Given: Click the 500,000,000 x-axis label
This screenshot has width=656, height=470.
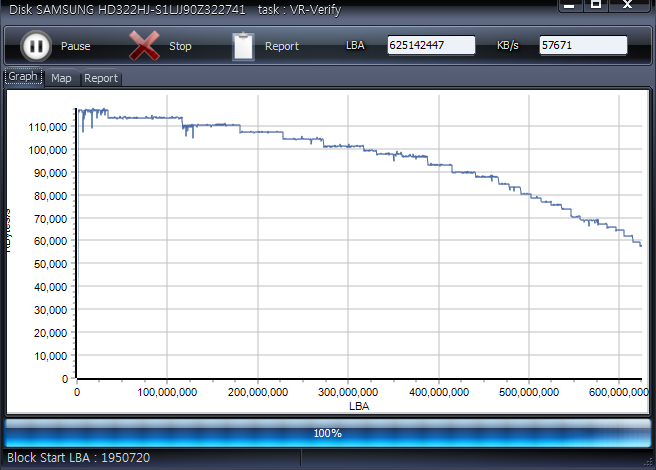Looking at the screenshot, I should click(x=529, y=392).
